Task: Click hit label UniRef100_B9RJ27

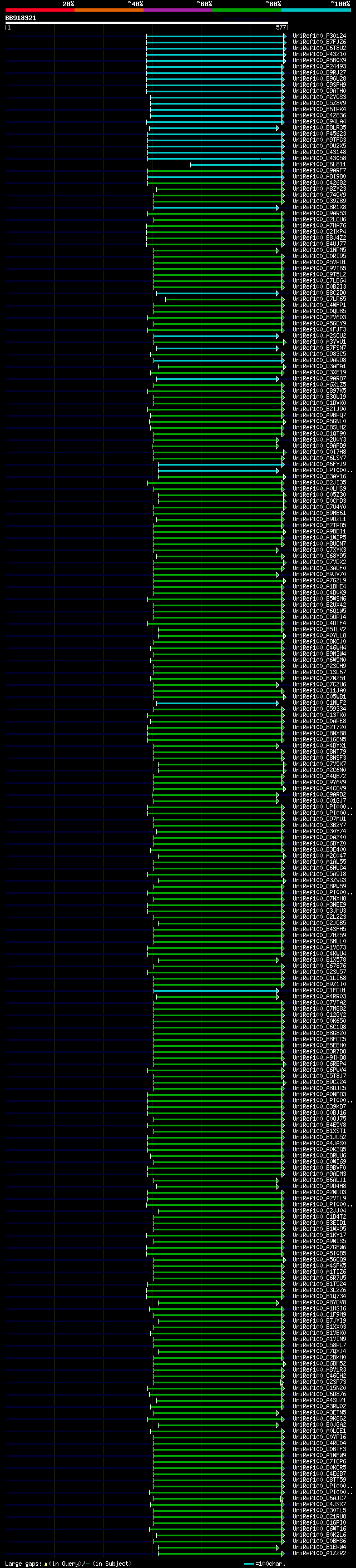Action: point(319,72)
